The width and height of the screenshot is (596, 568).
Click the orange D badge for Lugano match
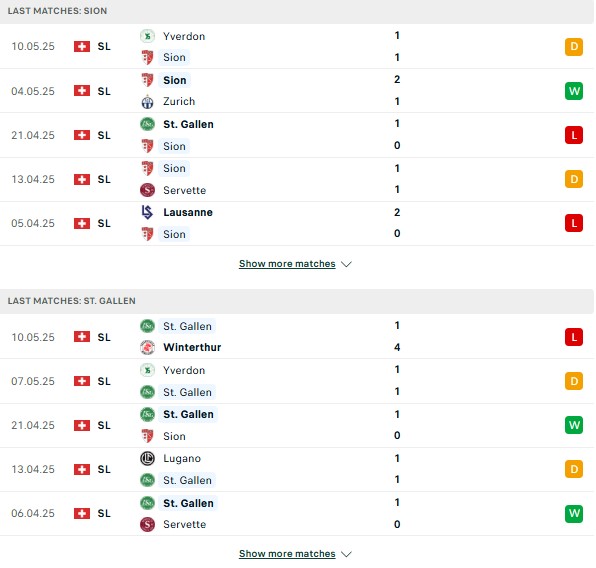pyautogui.click(x=574, y=469)
